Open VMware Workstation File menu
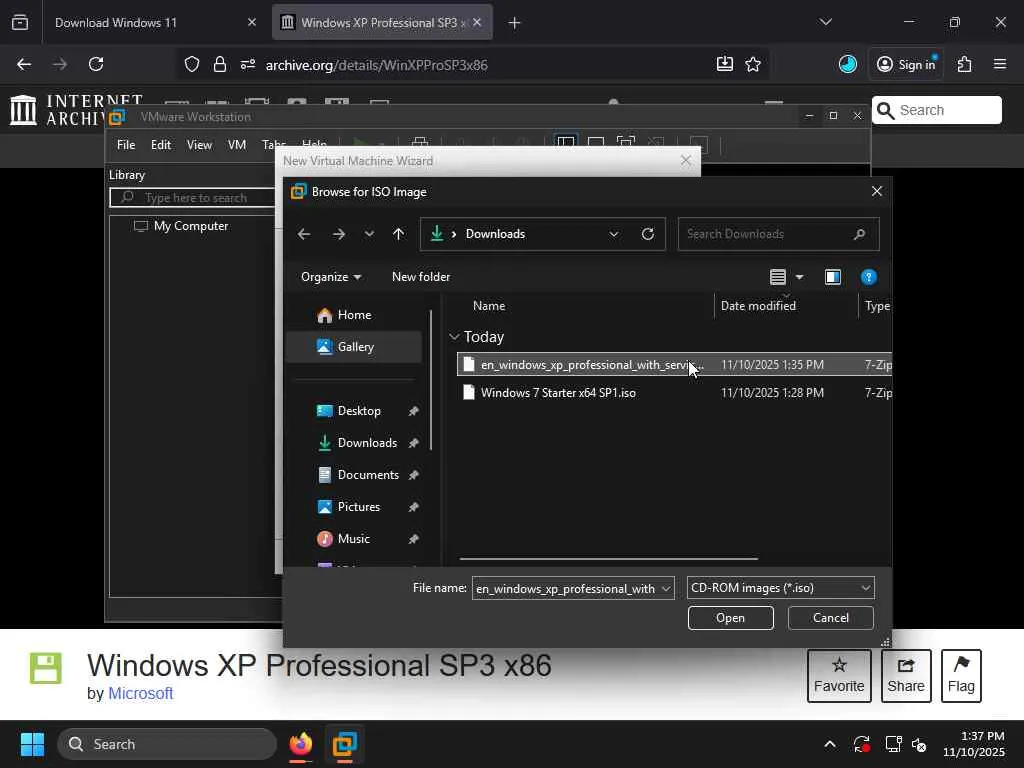This screenshot has height=768, width=1024. (x=126, y=145)
